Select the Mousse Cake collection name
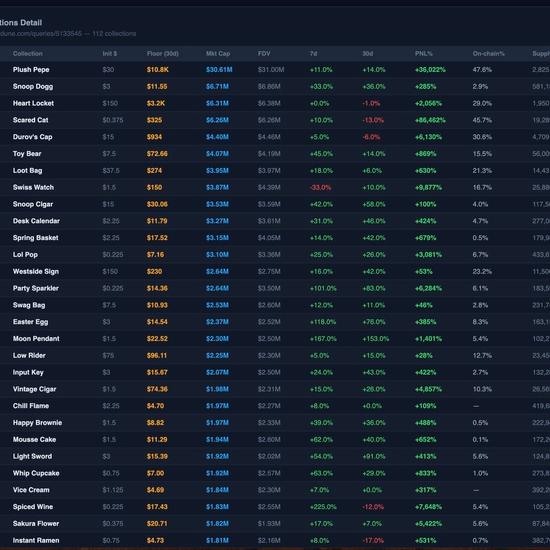This screenshot has height=550, width=550. [34, 440]
